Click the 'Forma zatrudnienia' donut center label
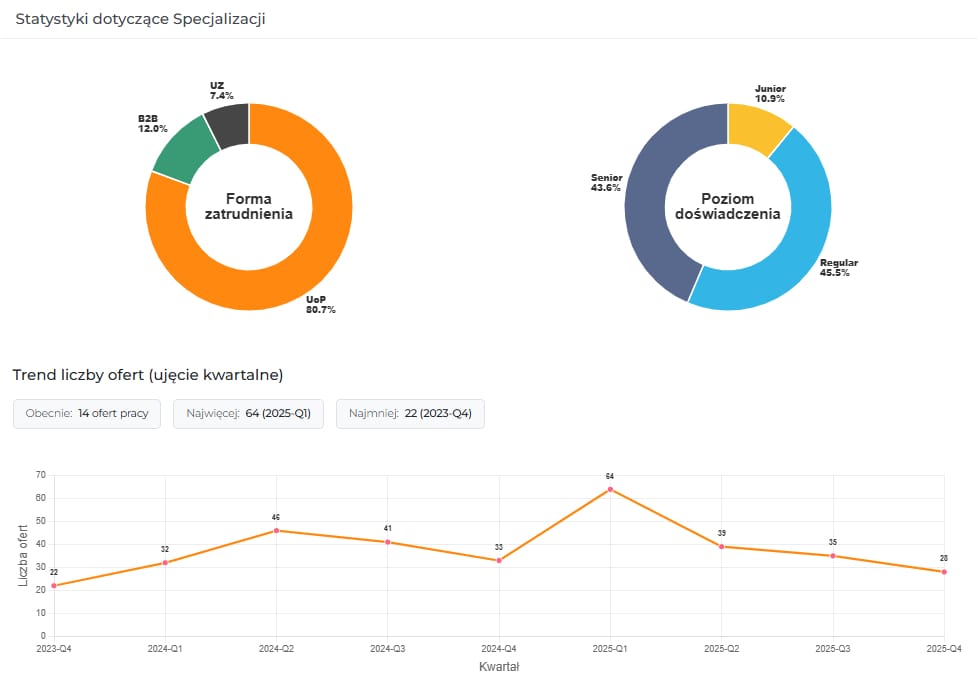Screen dimensions: 977x681 [249, 206]
